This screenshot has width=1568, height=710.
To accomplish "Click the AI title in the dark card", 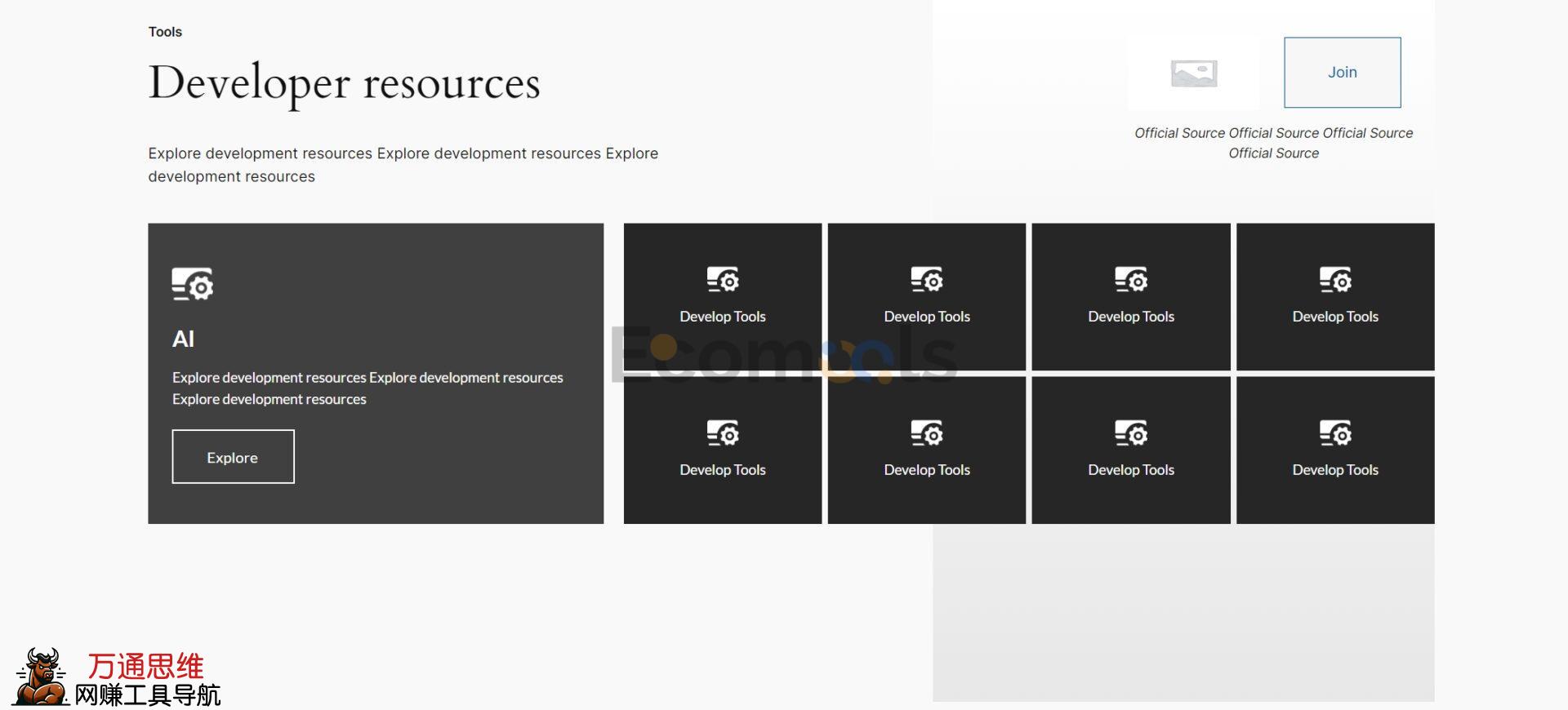I will tap(183, 339).
